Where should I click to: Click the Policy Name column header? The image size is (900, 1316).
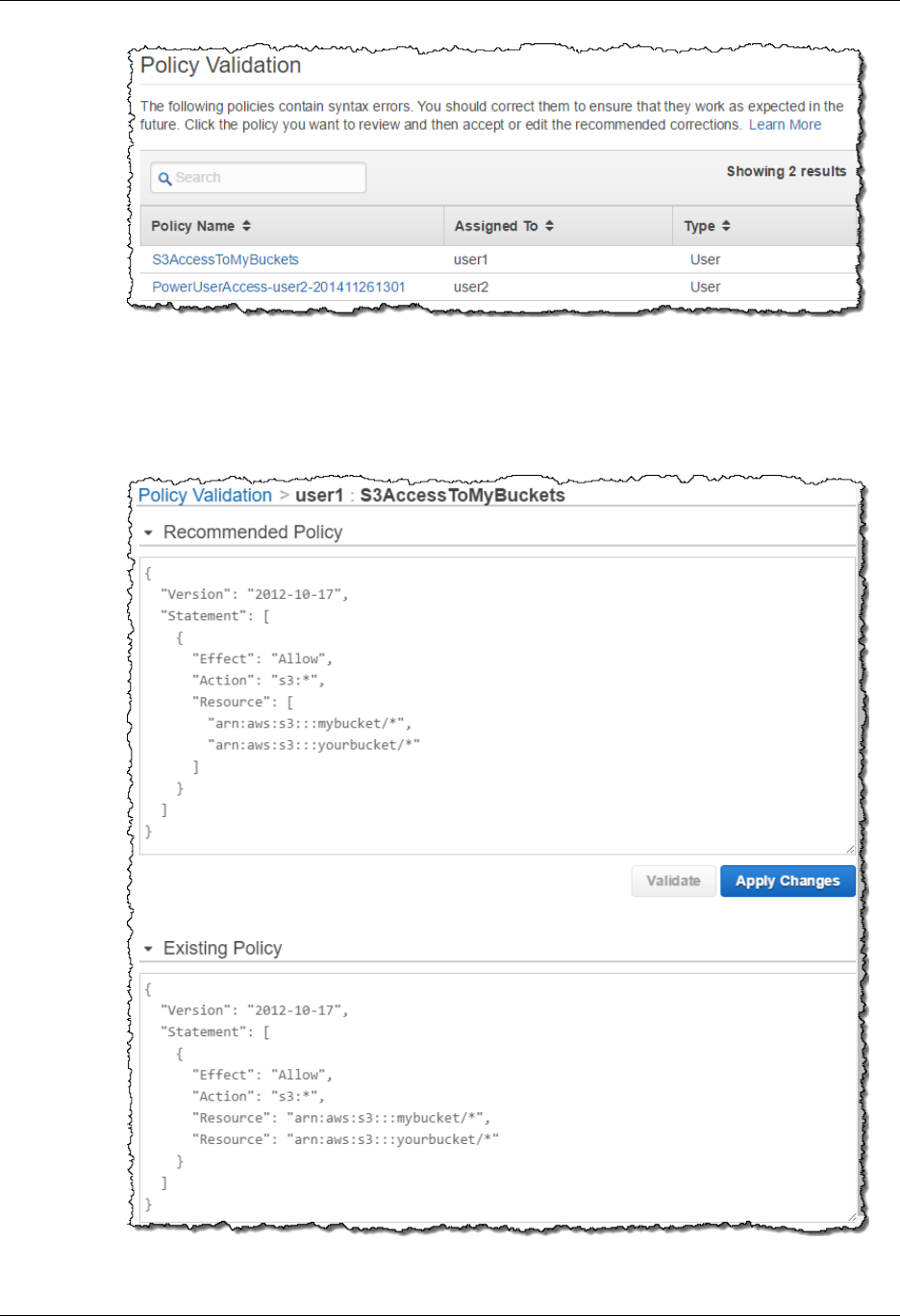tap(291, 226)
